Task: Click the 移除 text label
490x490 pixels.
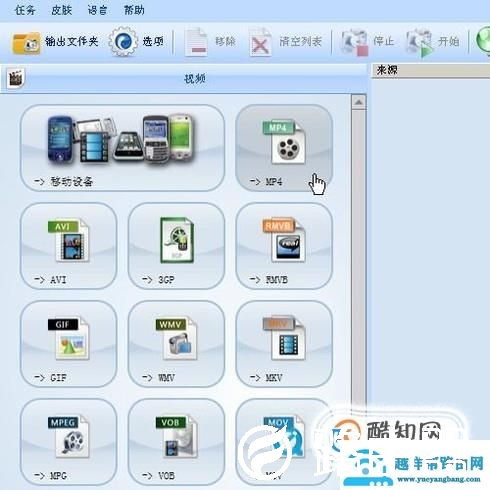Action: tap(225, 42)
